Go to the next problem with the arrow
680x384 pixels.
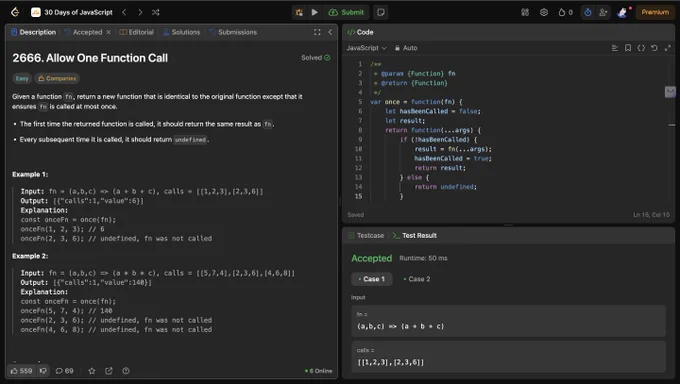(140, 12)
